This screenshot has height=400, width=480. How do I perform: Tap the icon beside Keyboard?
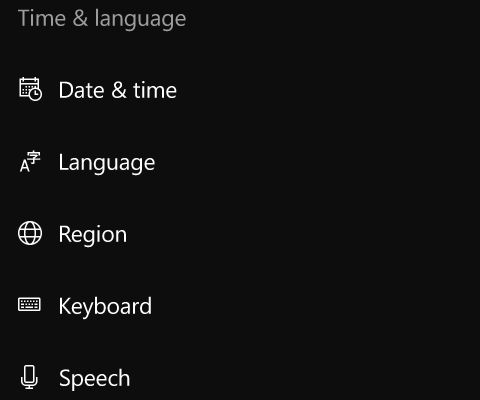pos(29,304)
